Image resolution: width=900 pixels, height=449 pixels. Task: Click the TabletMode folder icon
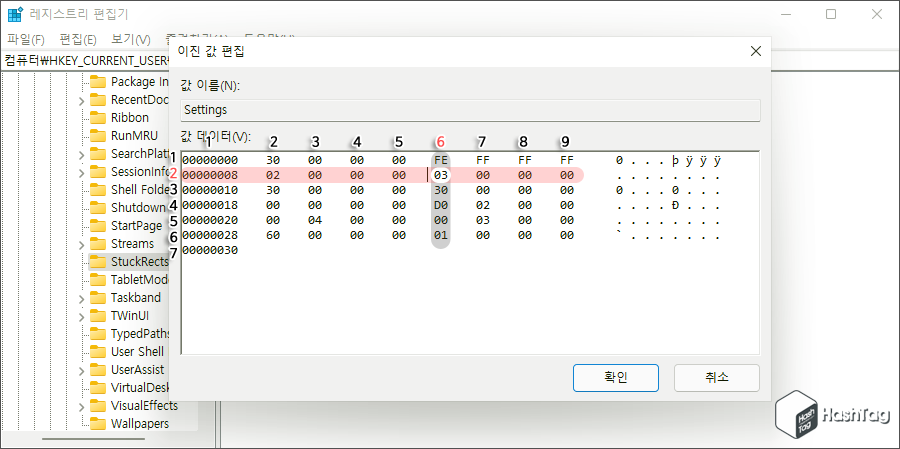(98, 280)
